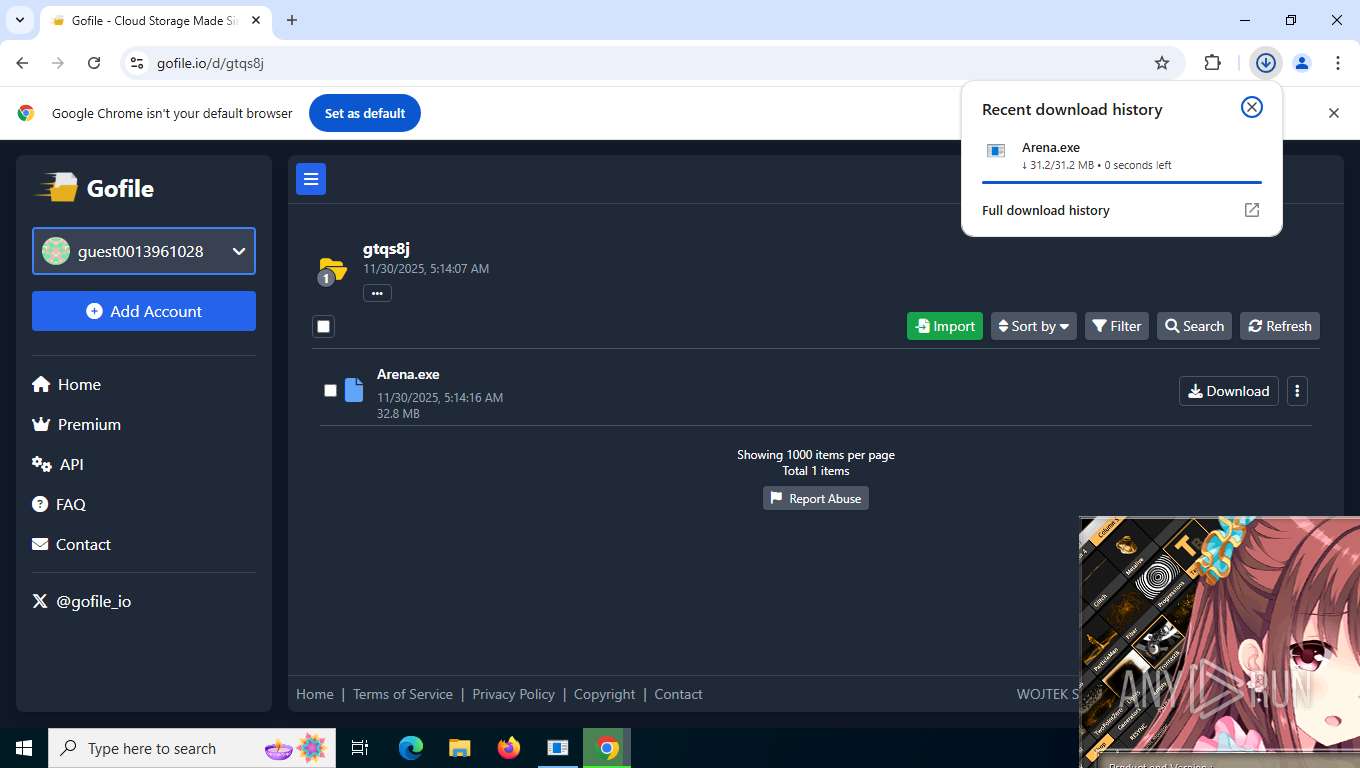Launch Firefox from the taskbar
Viewport: 1360px width, 768px height.
509,748
